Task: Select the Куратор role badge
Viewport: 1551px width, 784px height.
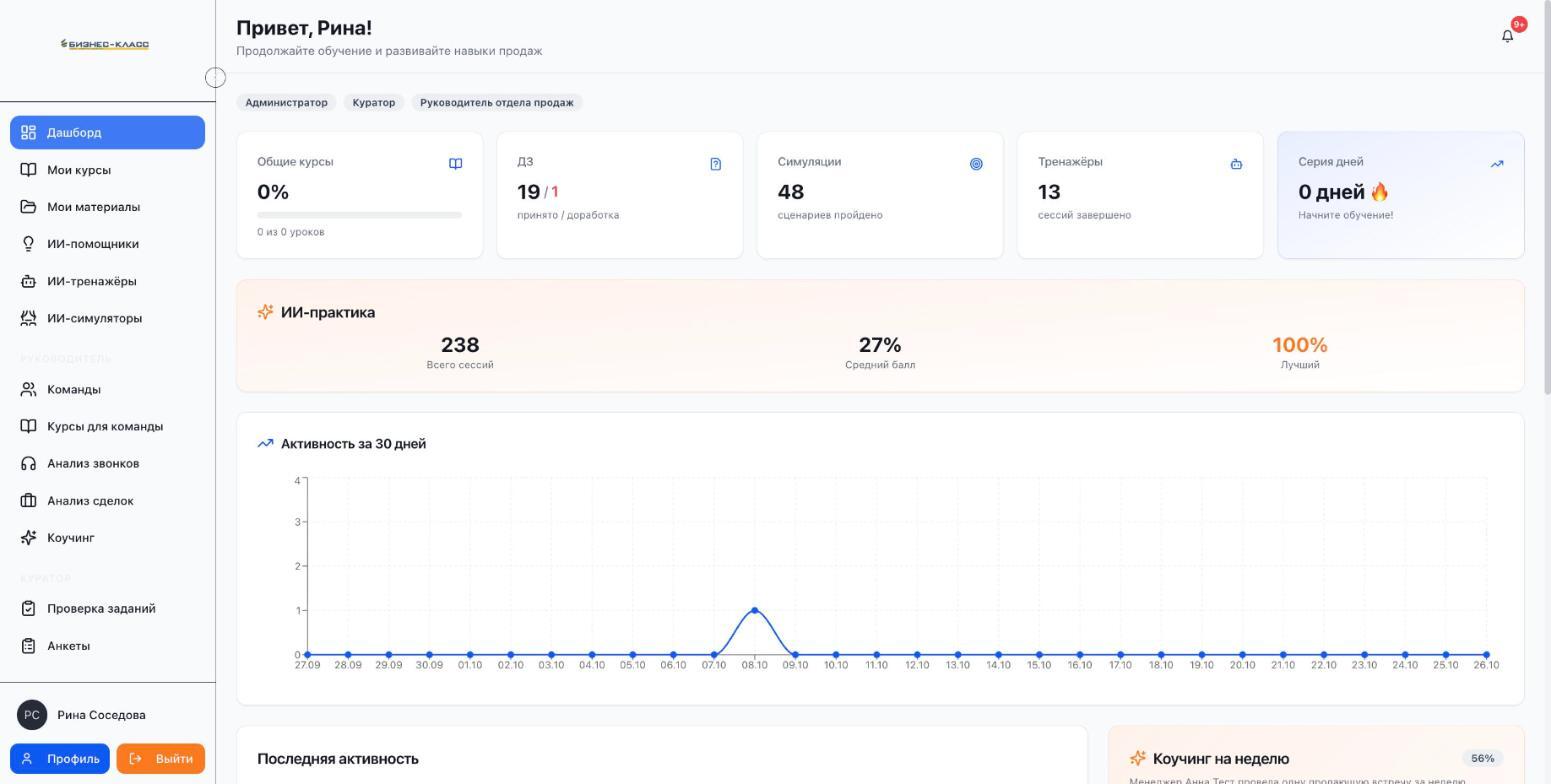Action: [374, 102]
